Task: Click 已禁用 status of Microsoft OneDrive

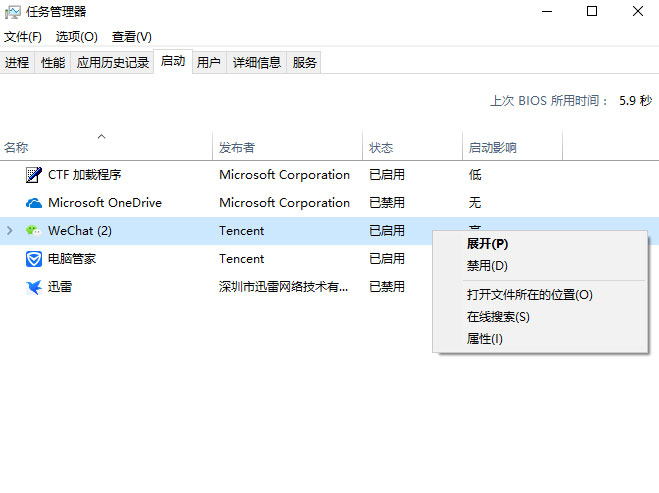Action: tap(387, 203)
